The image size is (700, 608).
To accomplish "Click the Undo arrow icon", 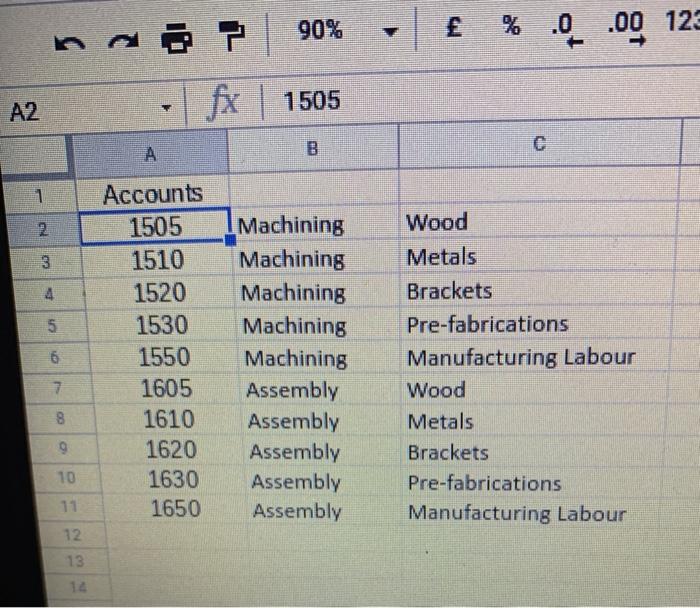I will (70, 43).
